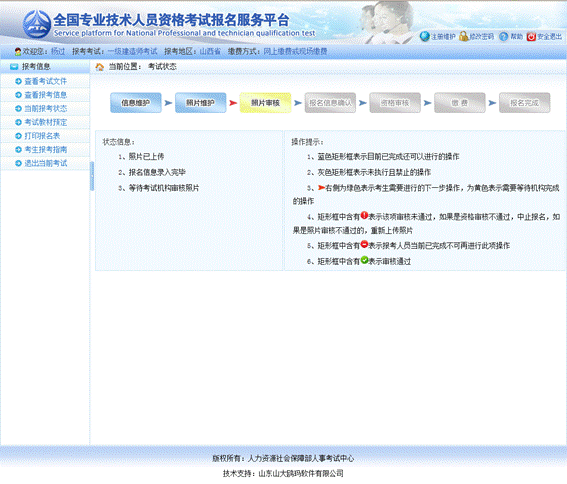Viewport: 567px width, 484px height.
Task: Select 当前报考状态 in the sidebar
Action: click(46, 109)
